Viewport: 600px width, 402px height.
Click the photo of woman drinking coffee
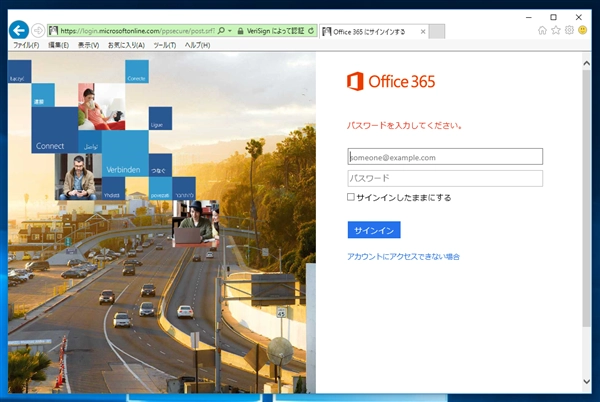click(101, 107)
